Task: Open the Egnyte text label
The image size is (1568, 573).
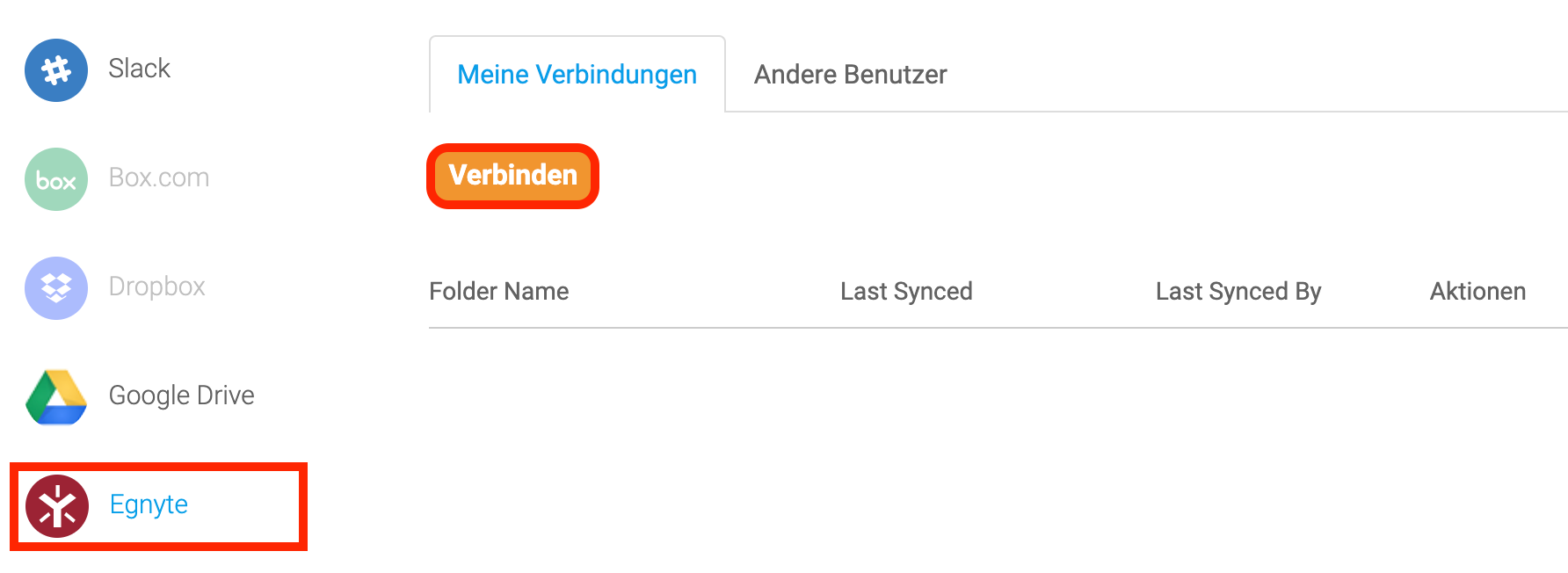Action: point(149,504)
